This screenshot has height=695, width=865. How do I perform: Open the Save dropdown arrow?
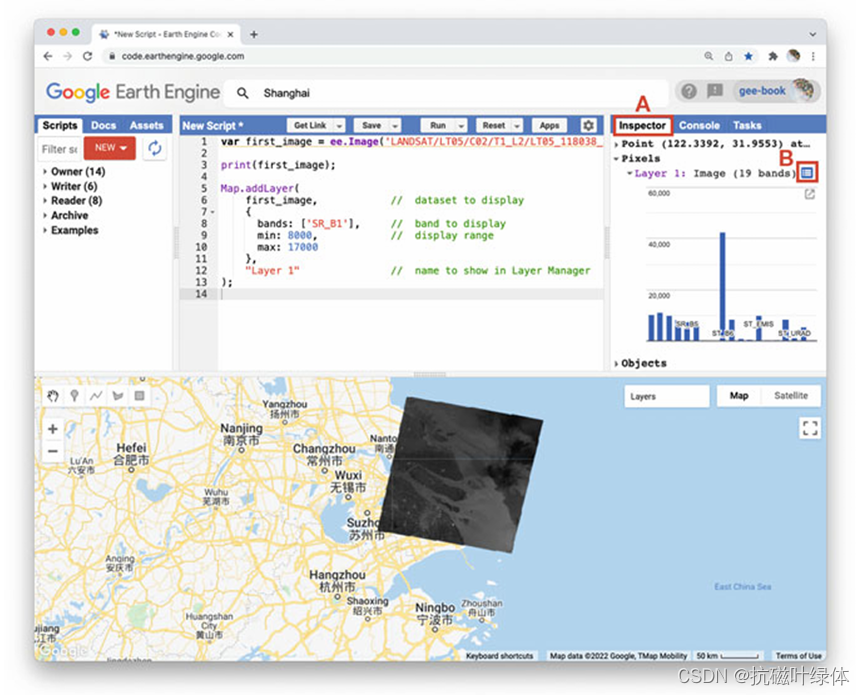pos(395,126)
